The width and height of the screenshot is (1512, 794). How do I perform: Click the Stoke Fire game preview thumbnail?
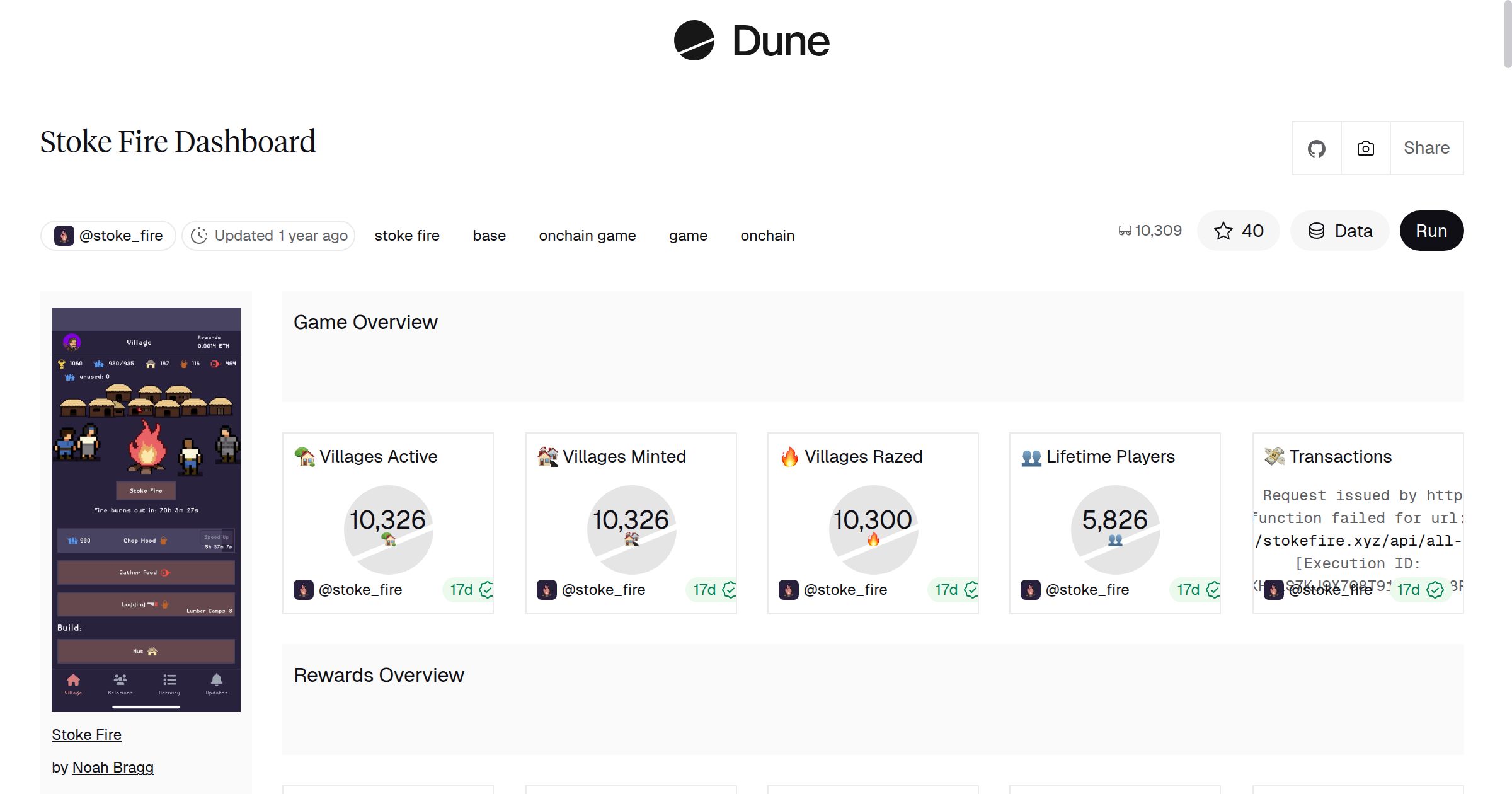coord(146,509)
